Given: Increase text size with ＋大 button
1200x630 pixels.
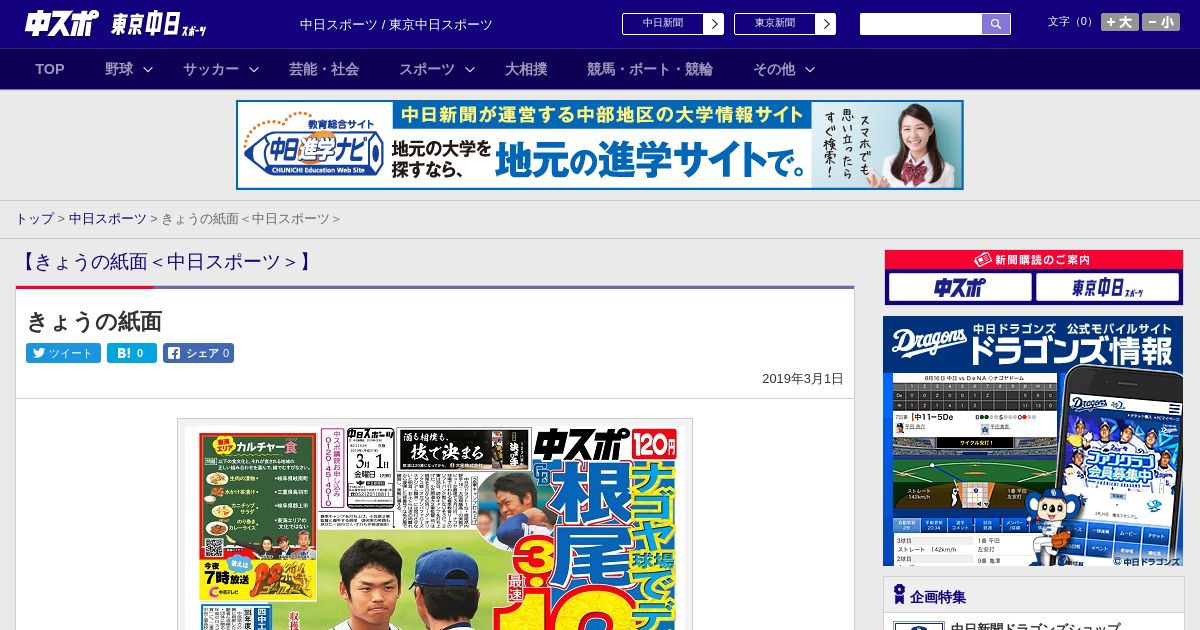Looking at the screenshot, I should click(1120, 22).
